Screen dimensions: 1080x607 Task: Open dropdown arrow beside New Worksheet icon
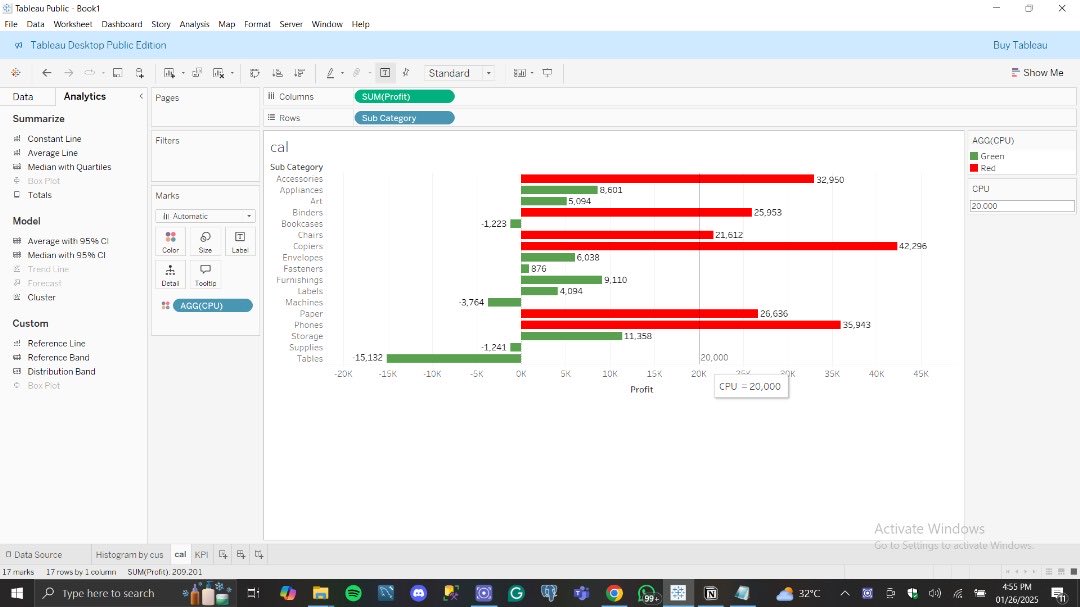[x=183, y=73]
